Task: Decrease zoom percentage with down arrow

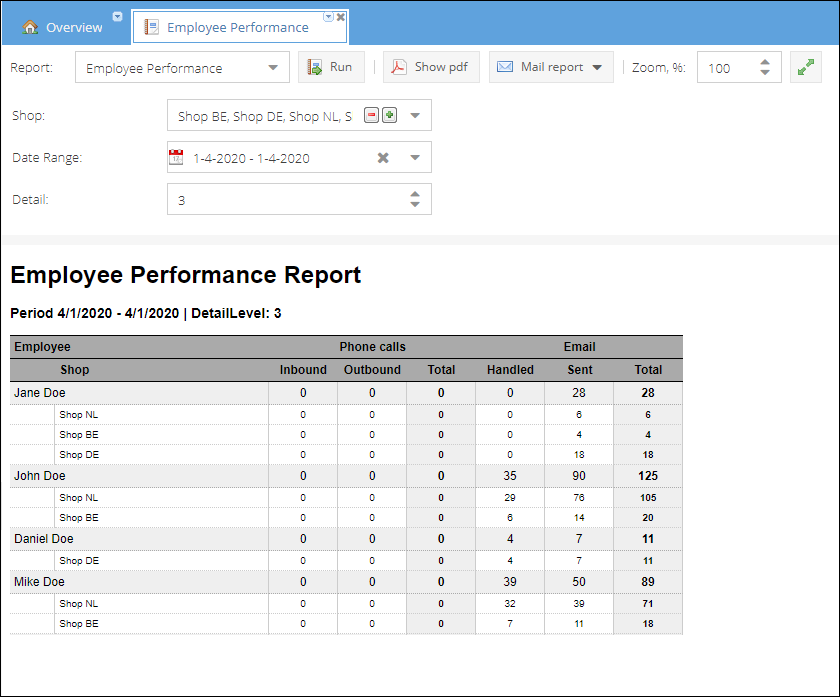Action: point(765,72)
